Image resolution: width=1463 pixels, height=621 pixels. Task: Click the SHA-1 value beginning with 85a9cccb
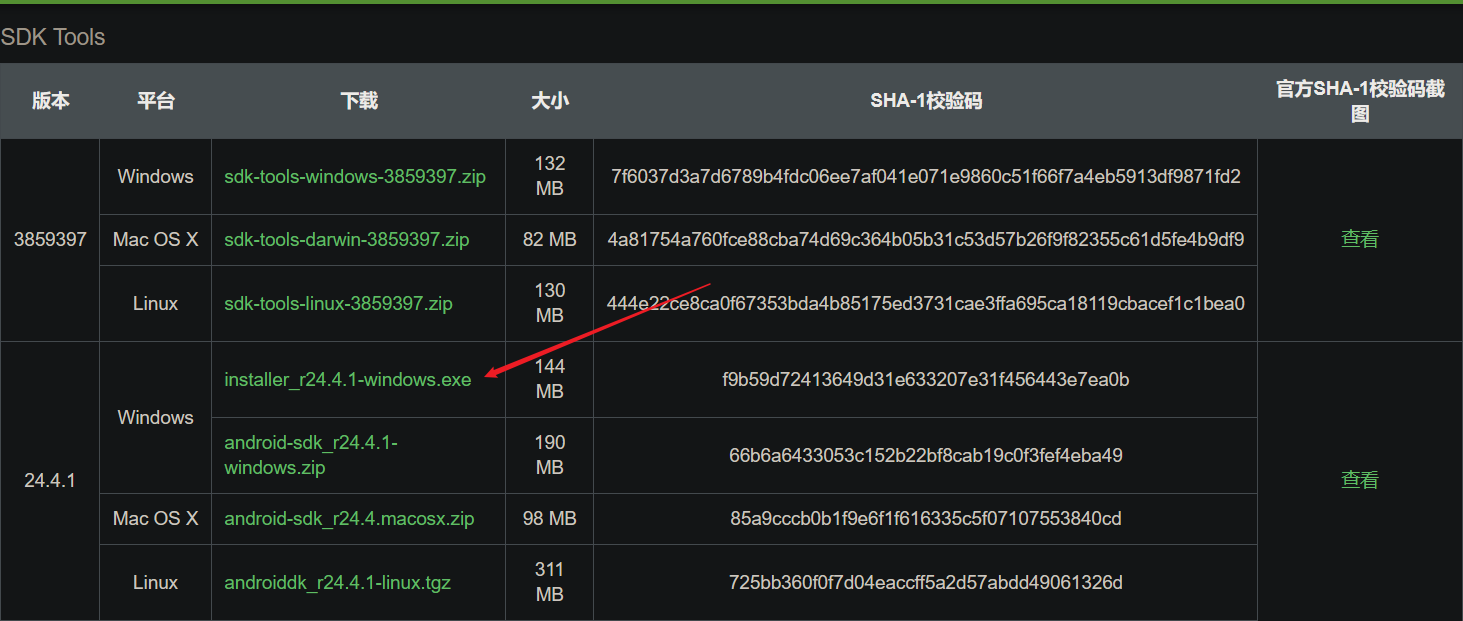926,519
